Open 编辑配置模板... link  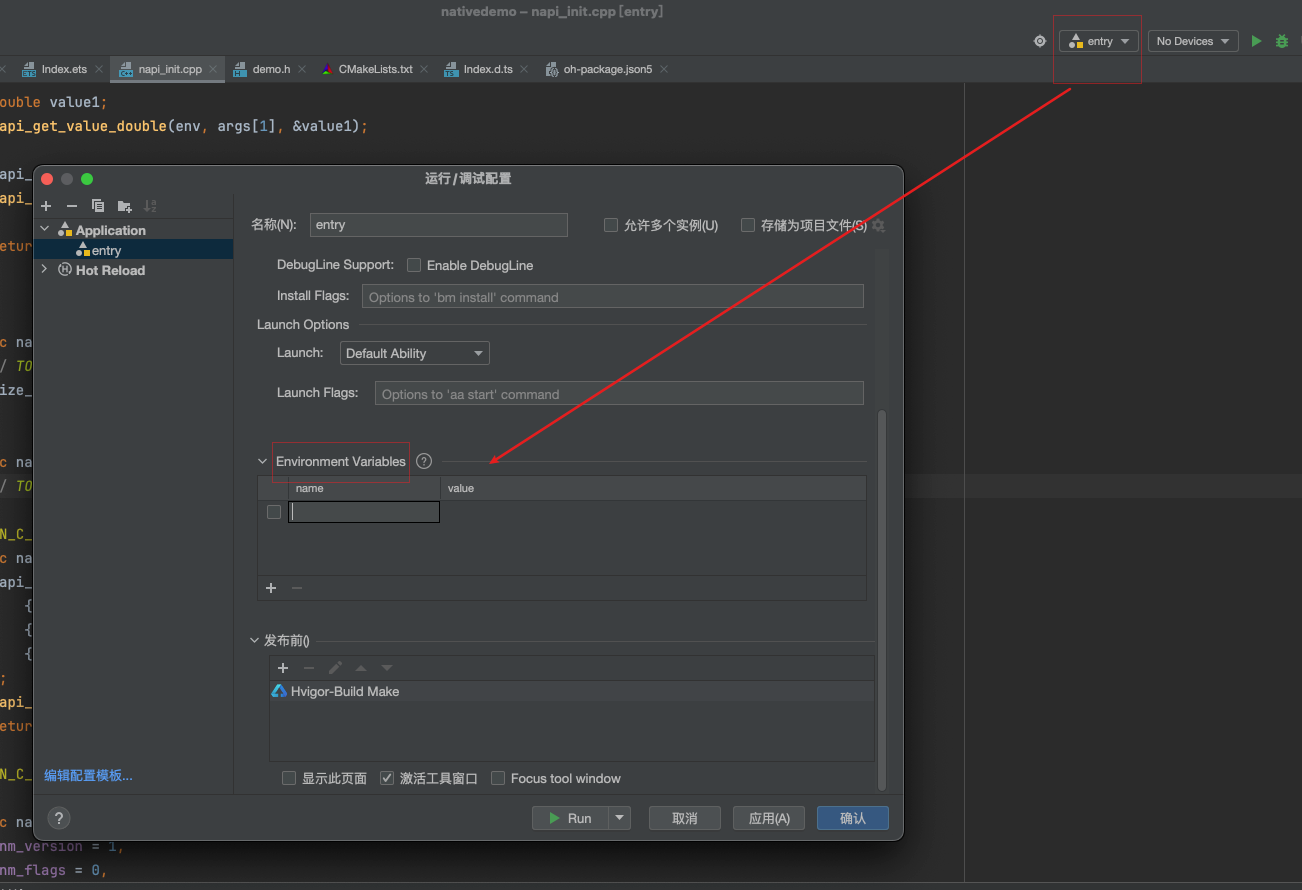pos(88,775)
